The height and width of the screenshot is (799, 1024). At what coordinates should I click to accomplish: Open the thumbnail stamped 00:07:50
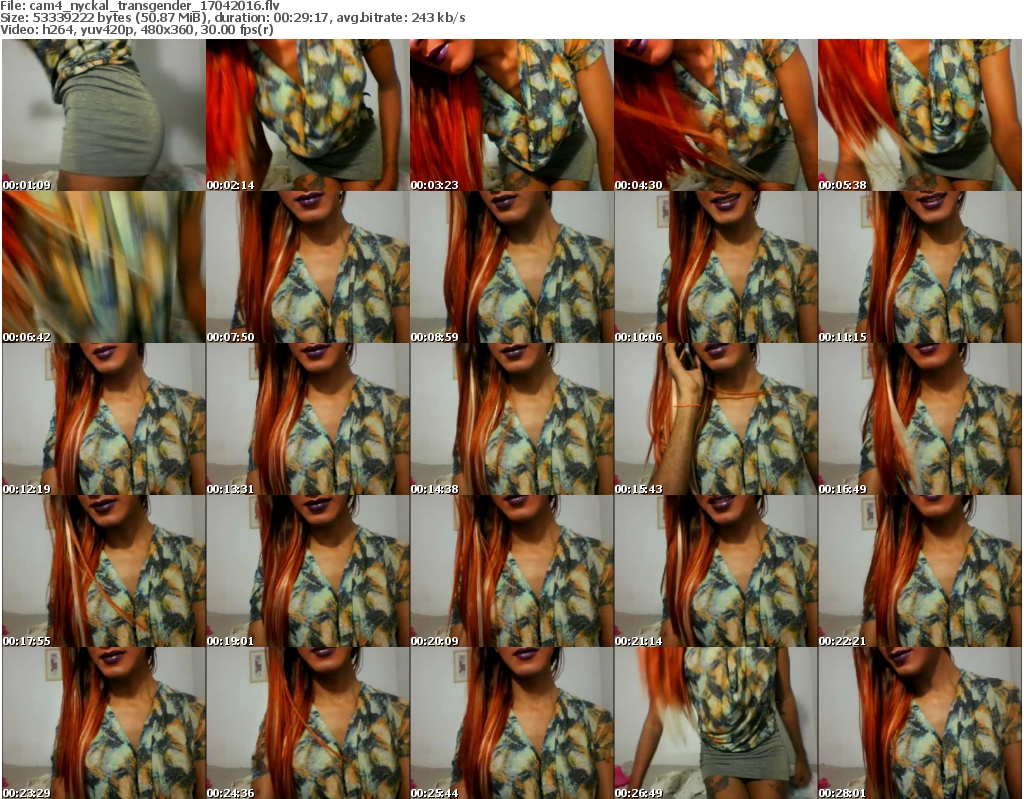click(308, 267)
